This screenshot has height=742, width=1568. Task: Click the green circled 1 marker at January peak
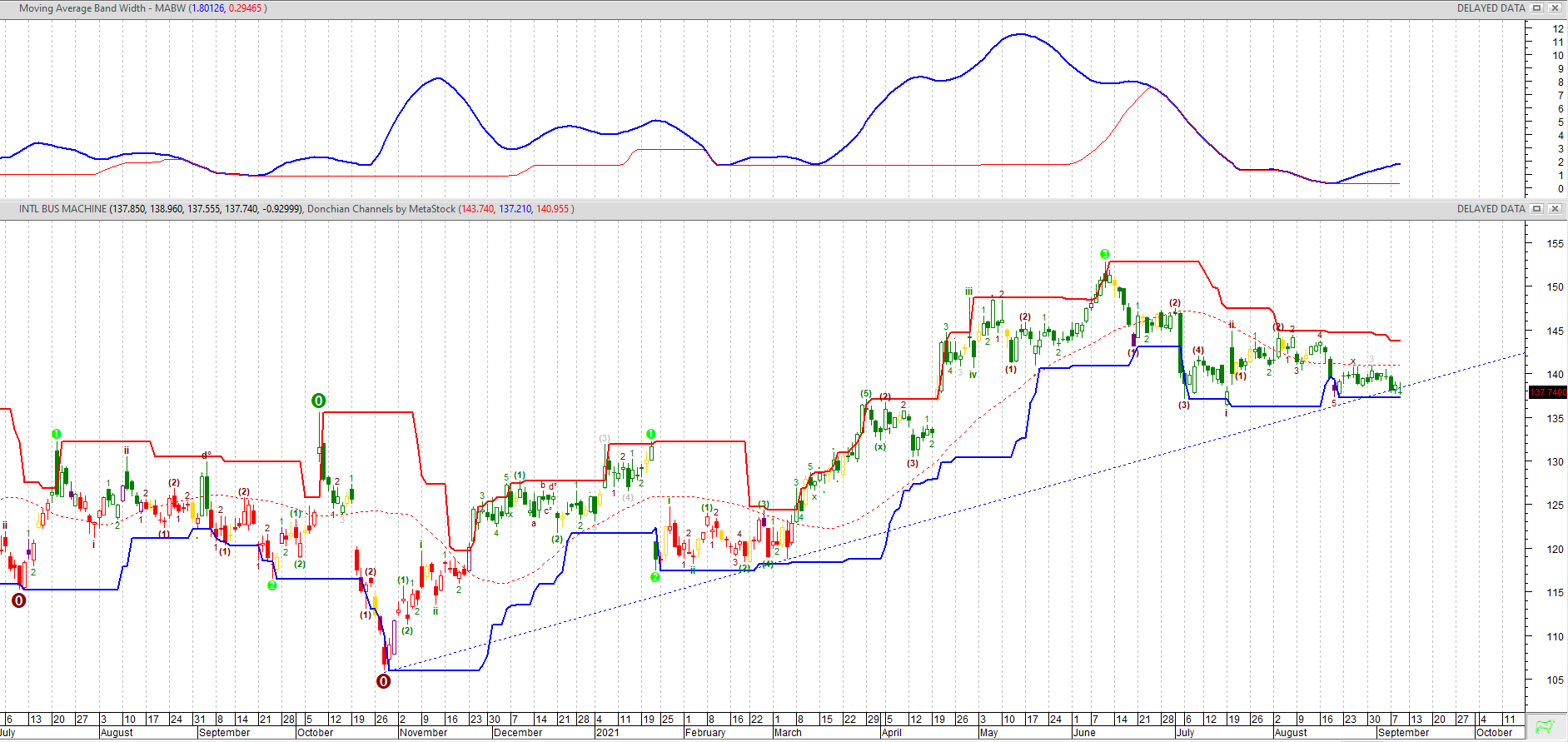[x=651, y=434]
